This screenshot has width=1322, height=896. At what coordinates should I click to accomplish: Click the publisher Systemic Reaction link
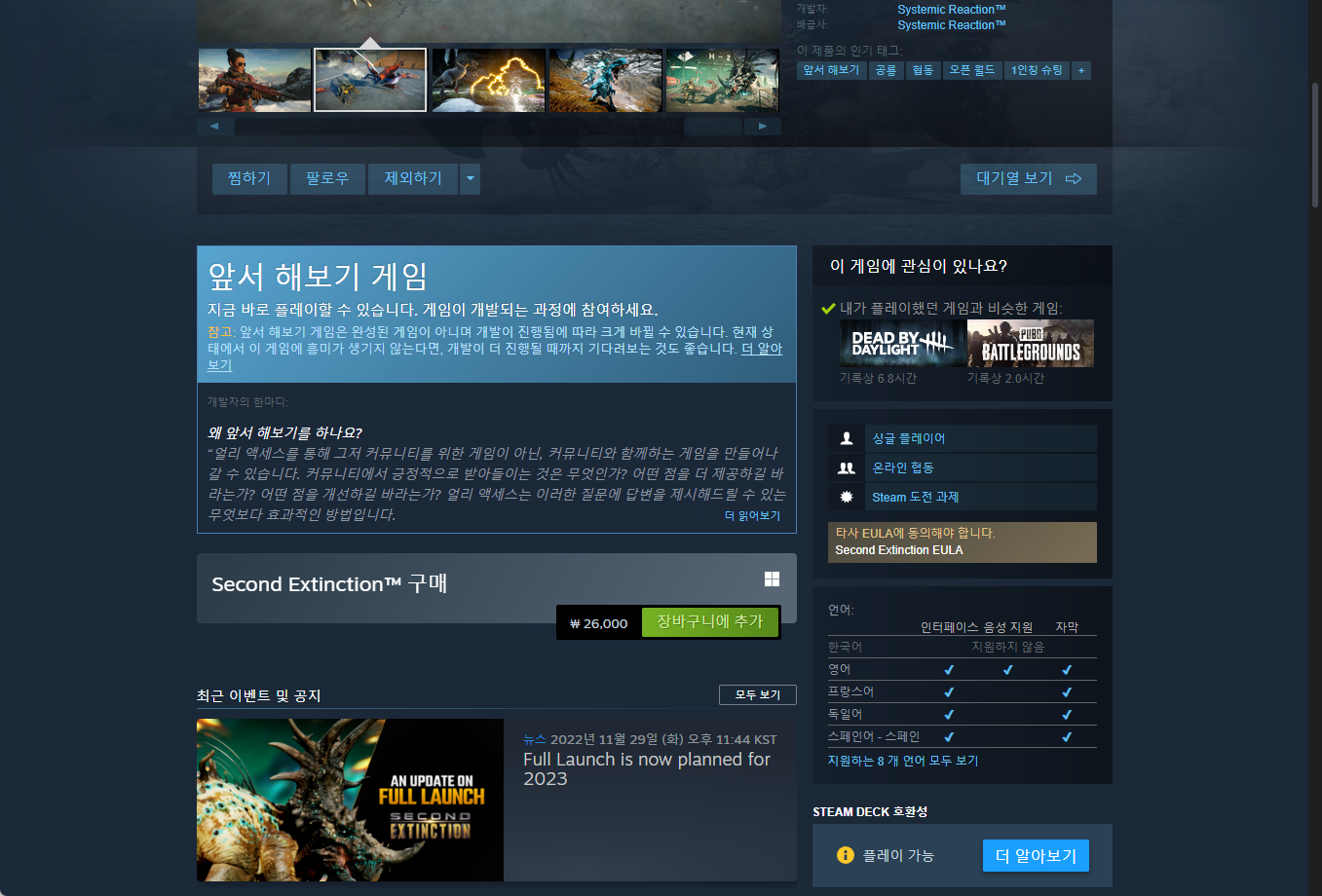[x=952, y=25]
